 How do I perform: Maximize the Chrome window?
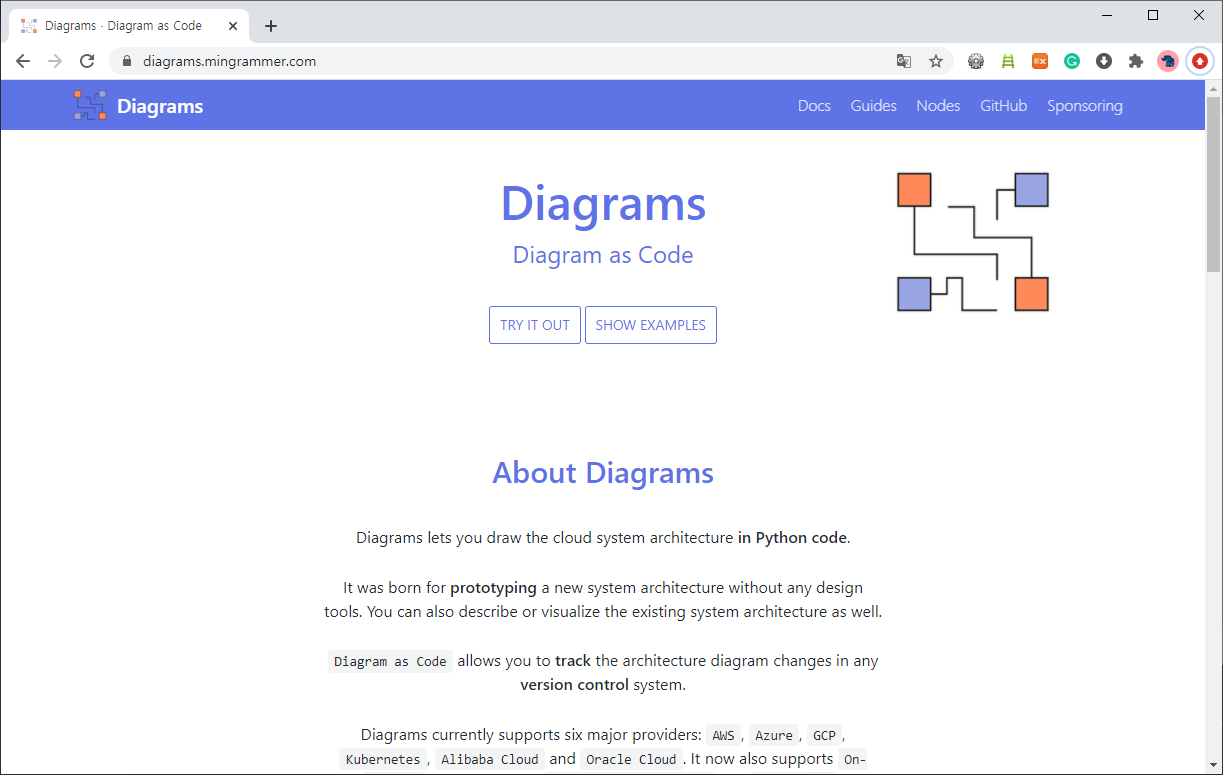[1153, 15]
